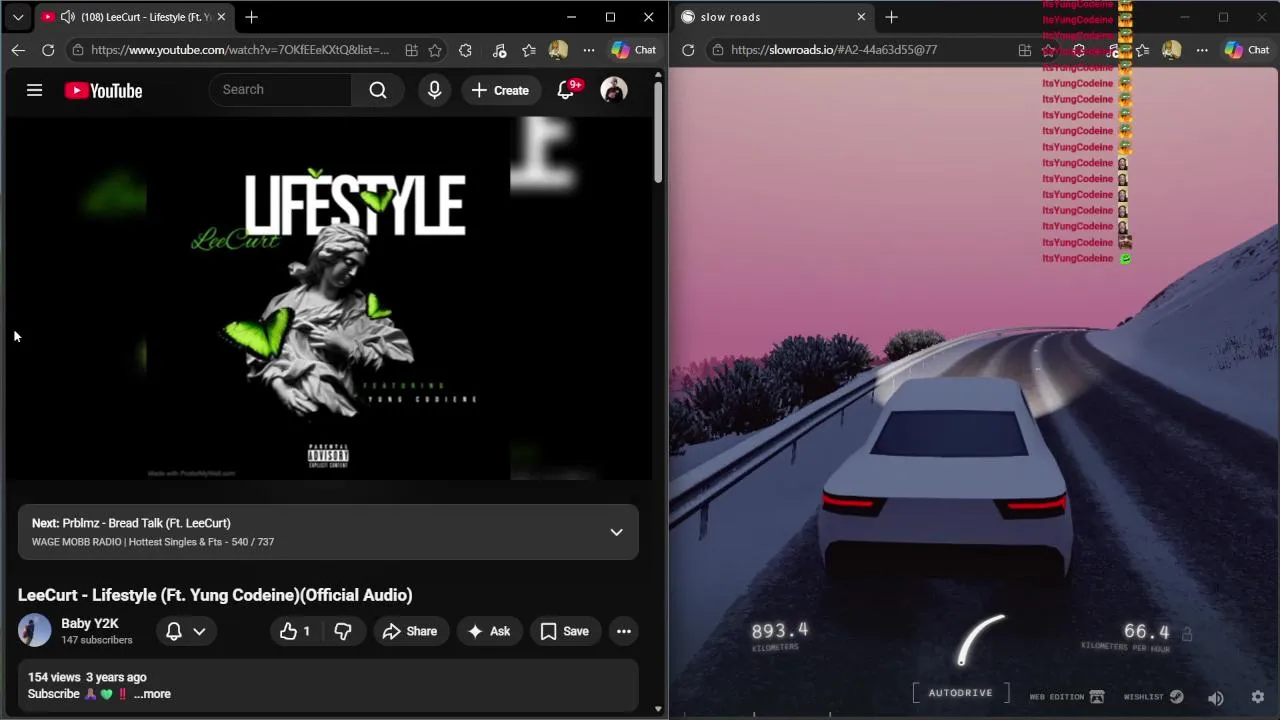
Task: Open favorites list icon in slow roads window
Action: pyautogui.click(x=1142, y=50)
